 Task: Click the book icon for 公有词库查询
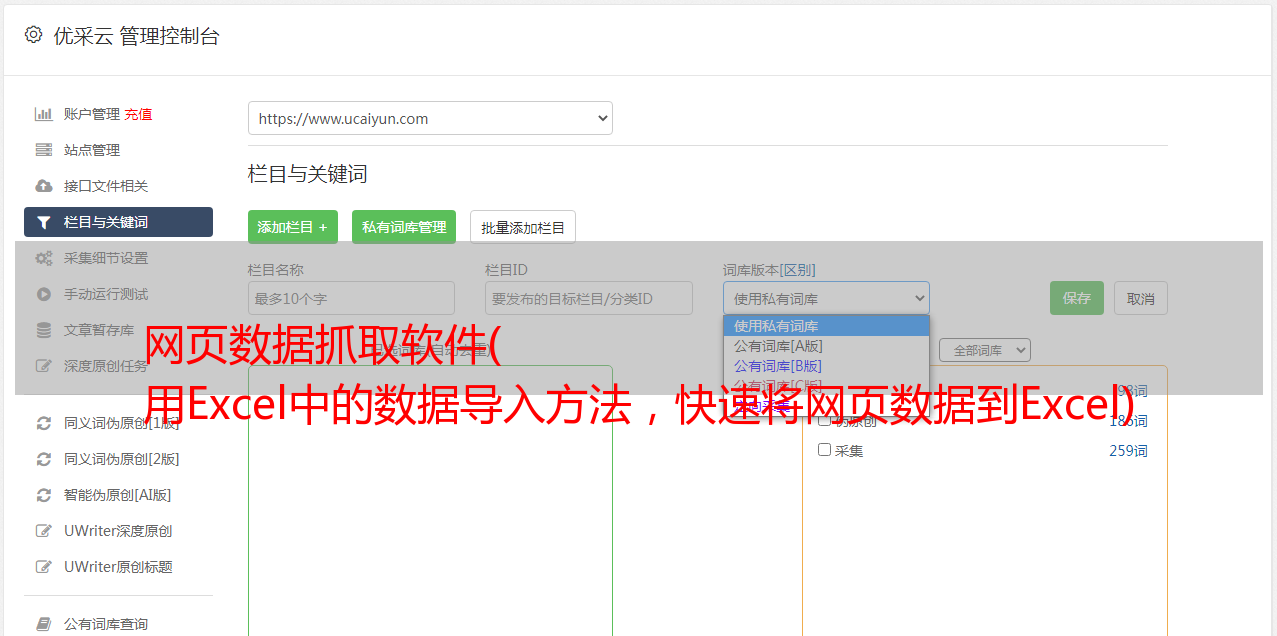pyautogui.click(x=44, y=624)
